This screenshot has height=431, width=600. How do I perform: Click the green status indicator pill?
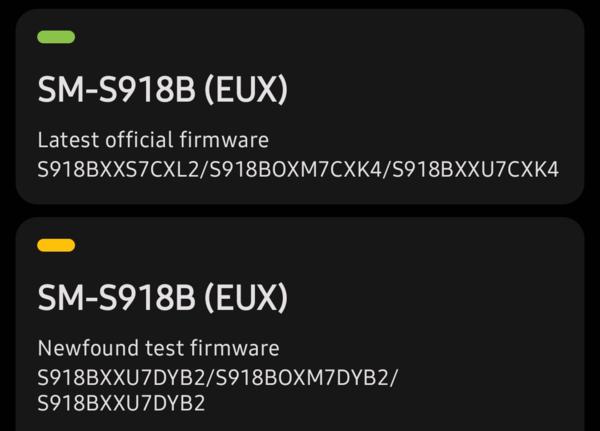pos(55,37)
